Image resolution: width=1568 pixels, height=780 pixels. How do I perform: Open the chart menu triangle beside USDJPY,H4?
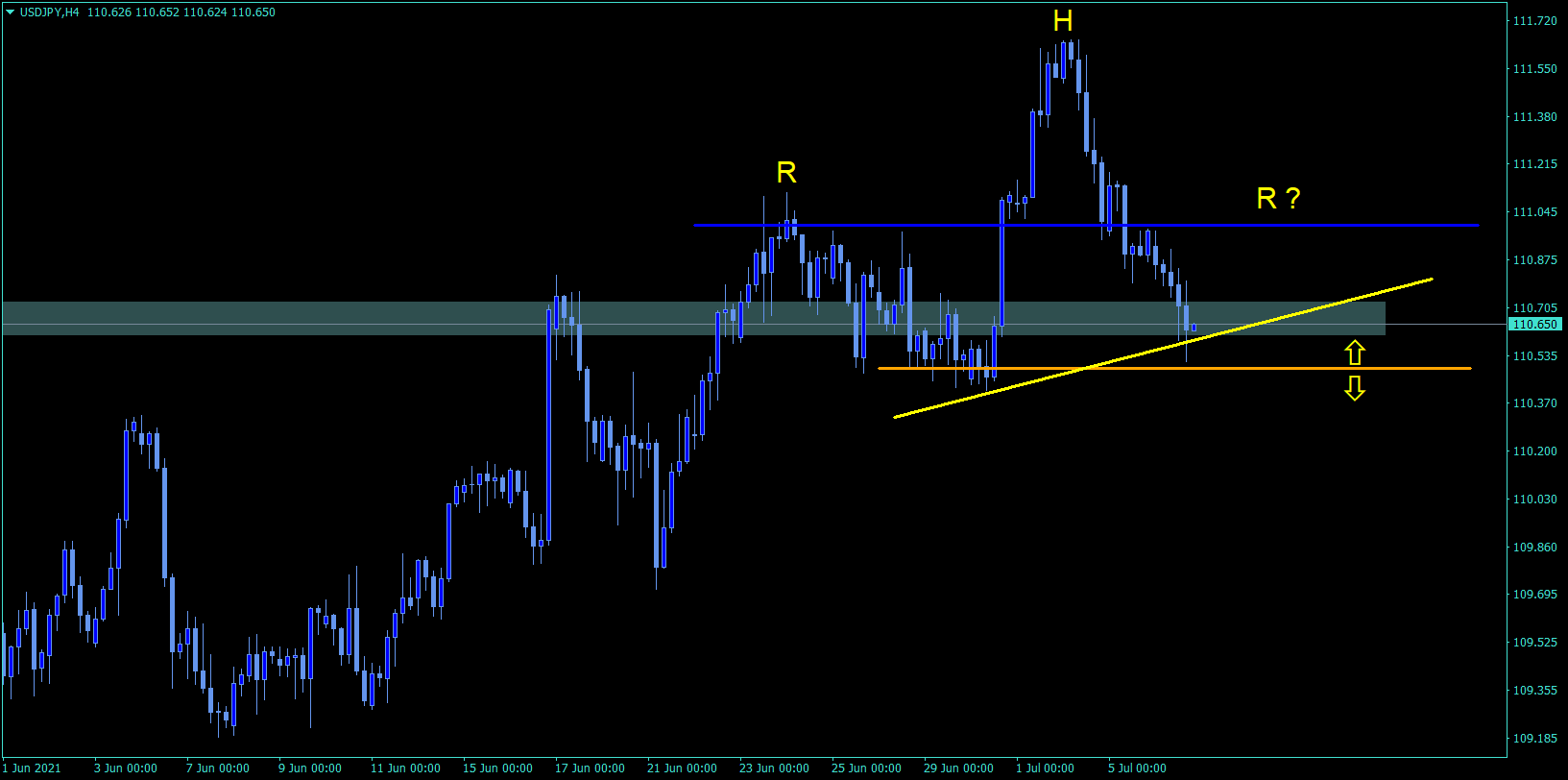click(10, 12)
